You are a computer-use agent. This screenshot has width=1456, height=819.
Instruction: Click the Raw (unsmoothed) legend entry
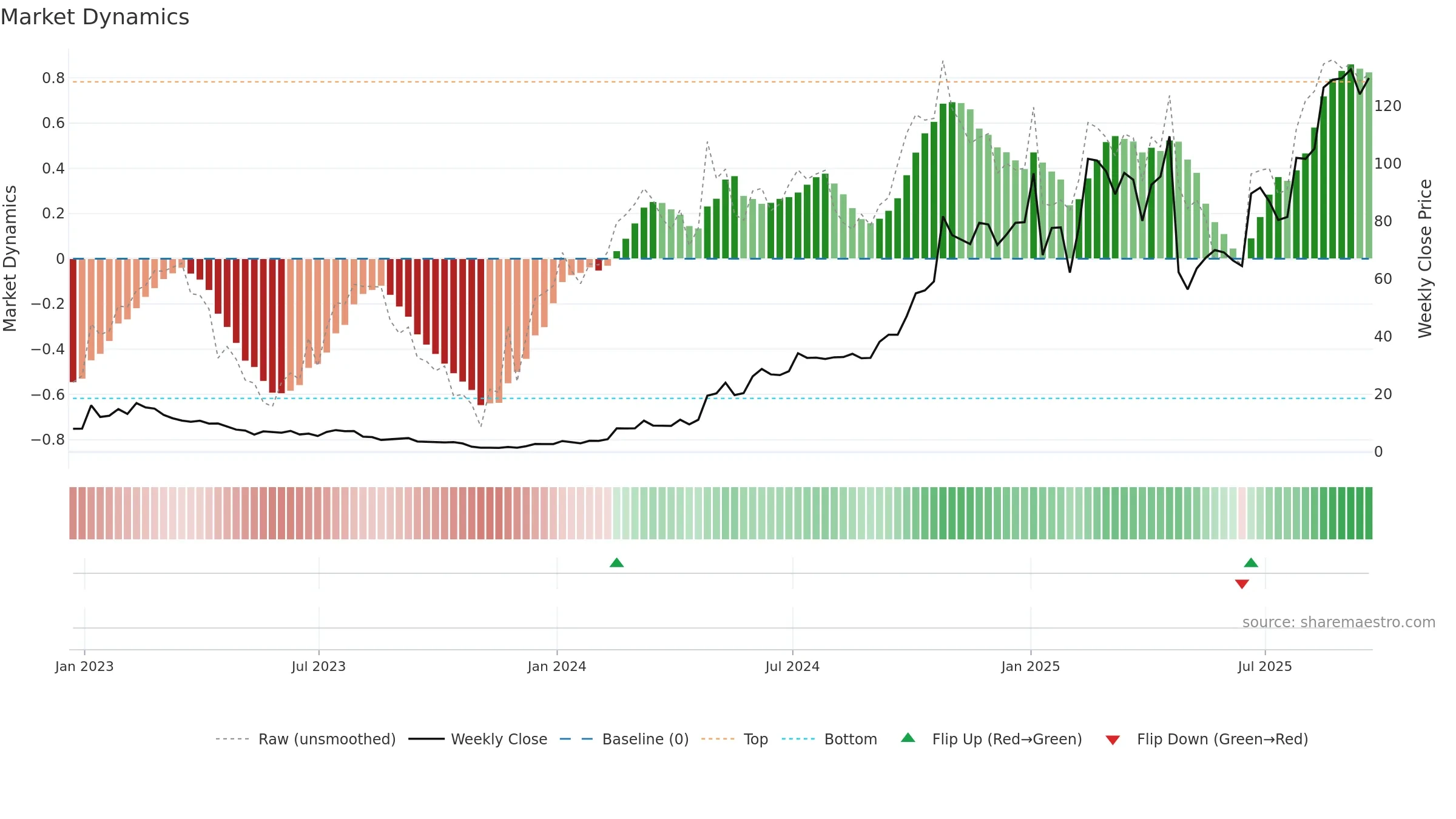[306, 739]
